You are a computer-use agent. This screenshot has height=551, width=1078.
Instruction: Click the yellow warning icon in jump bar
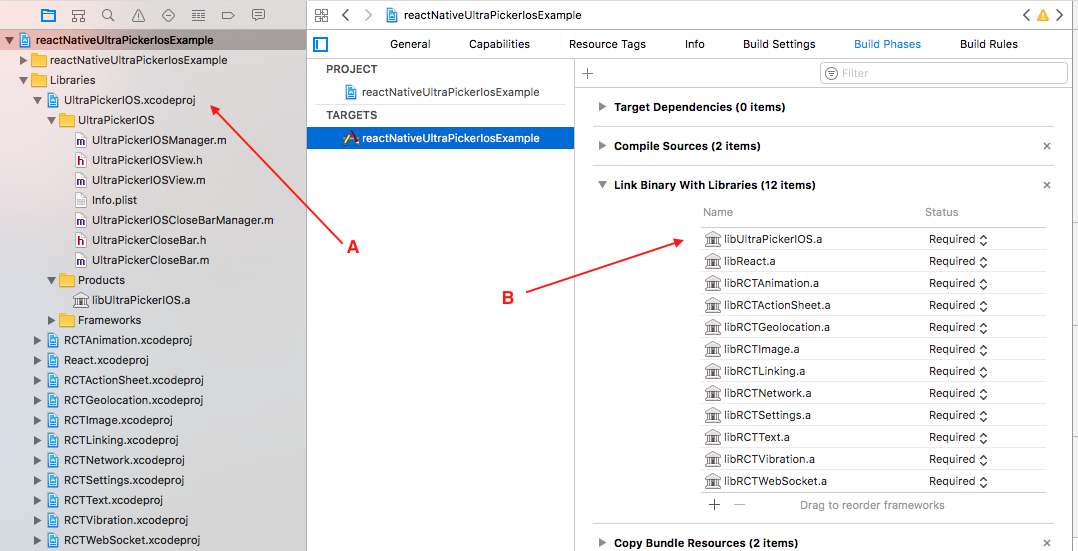(x=1043, y=14)
